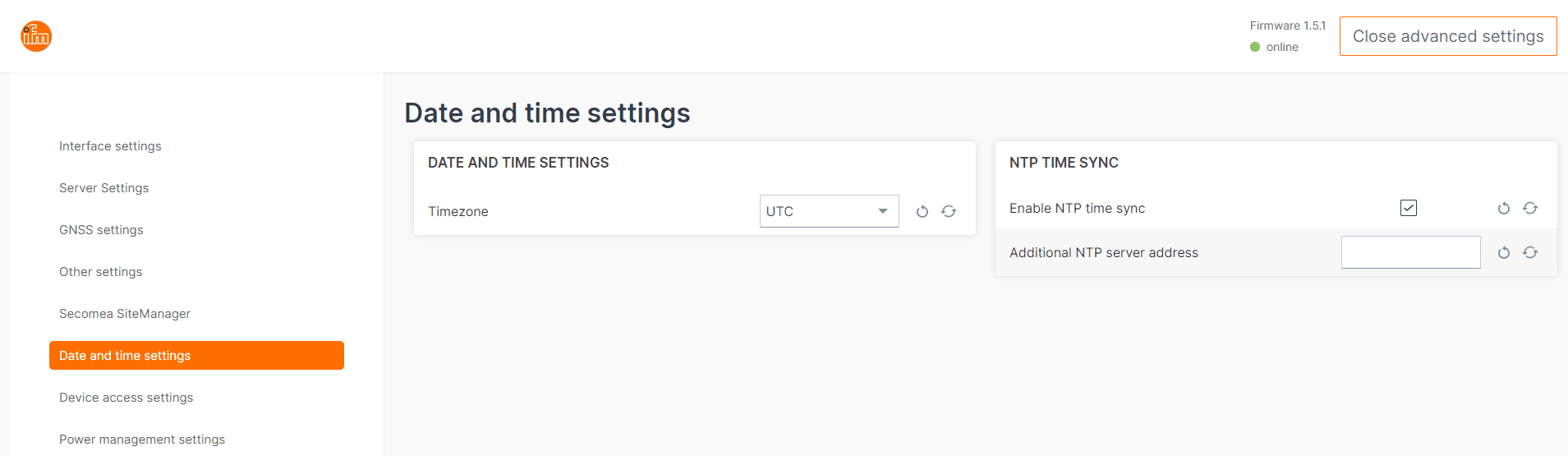
Task: Click Close advanced settings button
Action: coord(1448,36)
